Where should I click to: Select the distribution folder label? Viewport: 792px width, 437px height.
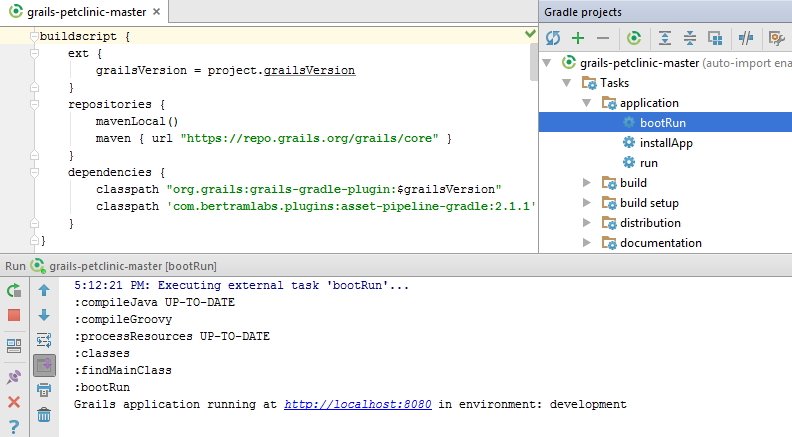click(650, 223)
